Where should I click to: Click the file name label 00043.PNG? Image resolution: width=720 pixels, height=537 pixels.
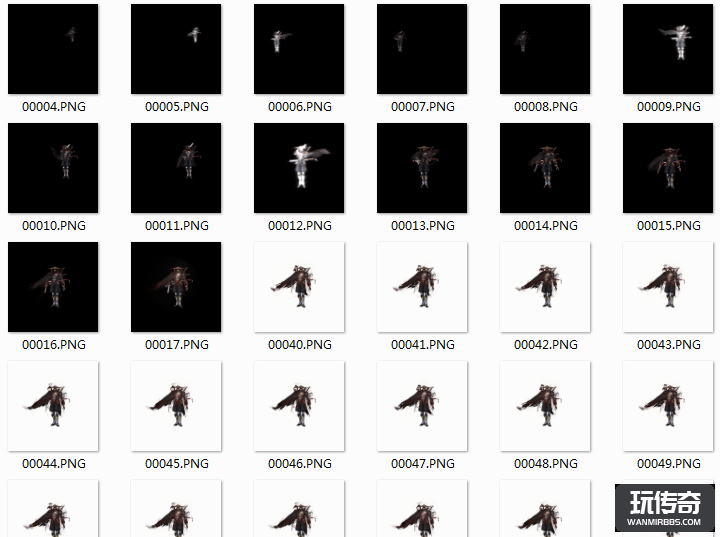pos(669,345)
